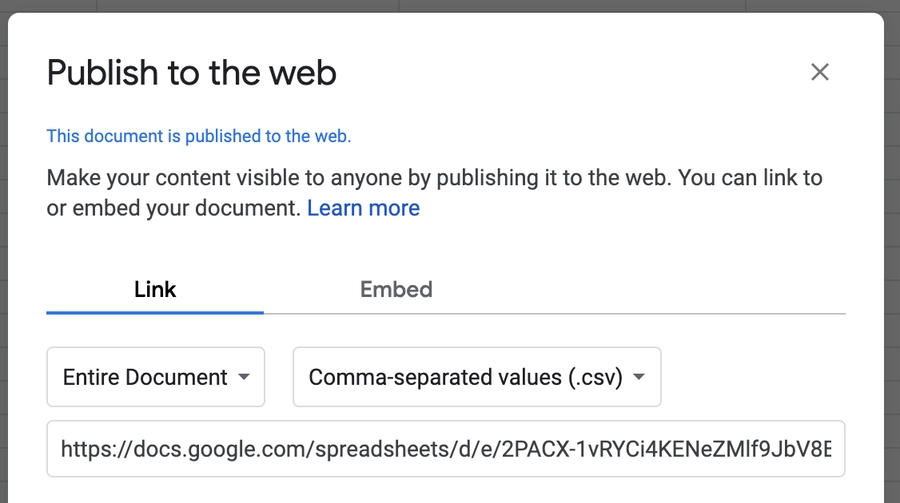Click the 'This document is published' status text
The width and height of the screenshot is (900, 503).
coord(199,136)
